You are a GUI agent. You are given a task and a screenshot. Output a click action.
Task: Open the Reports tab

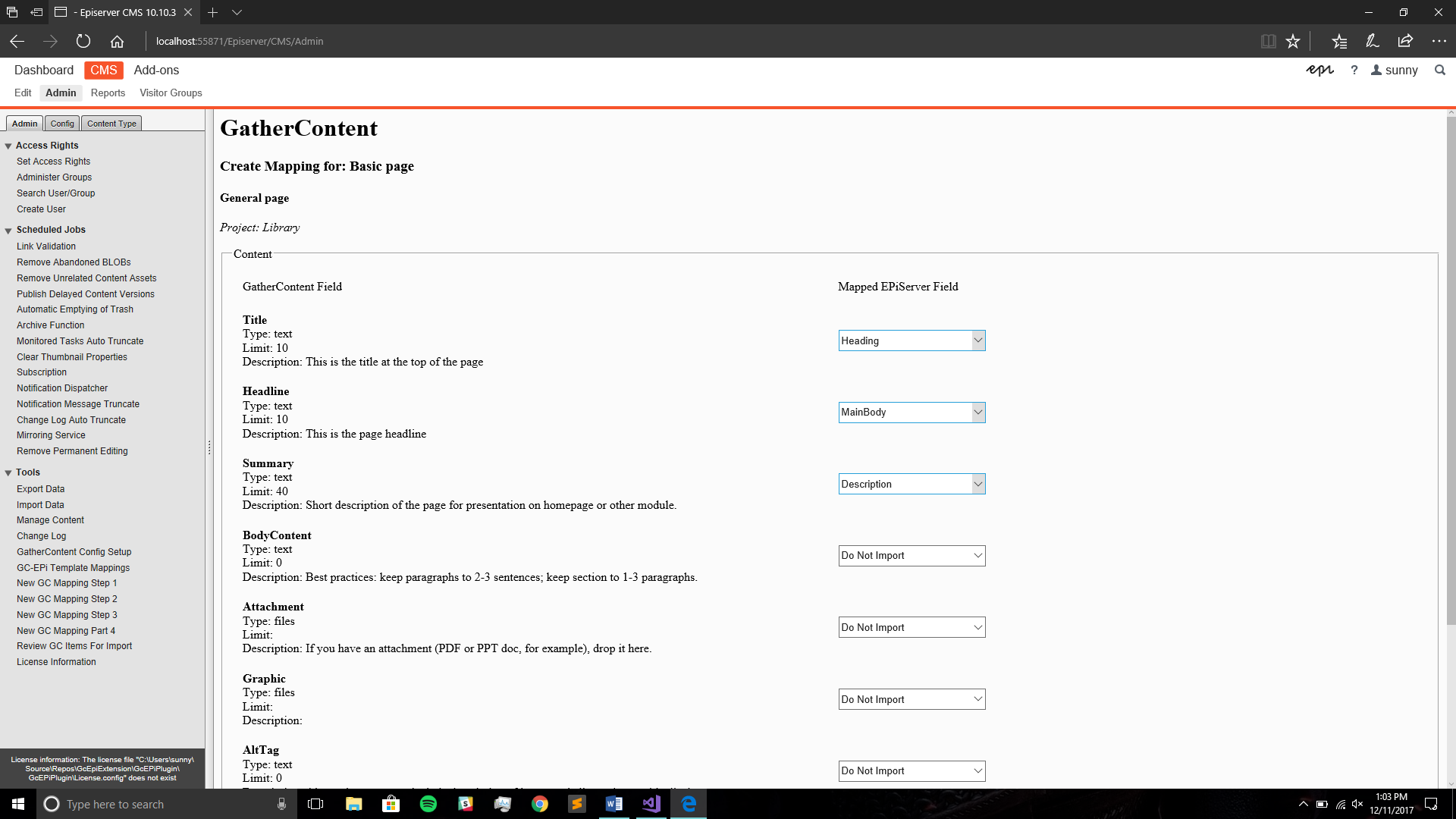pos(108,93)
